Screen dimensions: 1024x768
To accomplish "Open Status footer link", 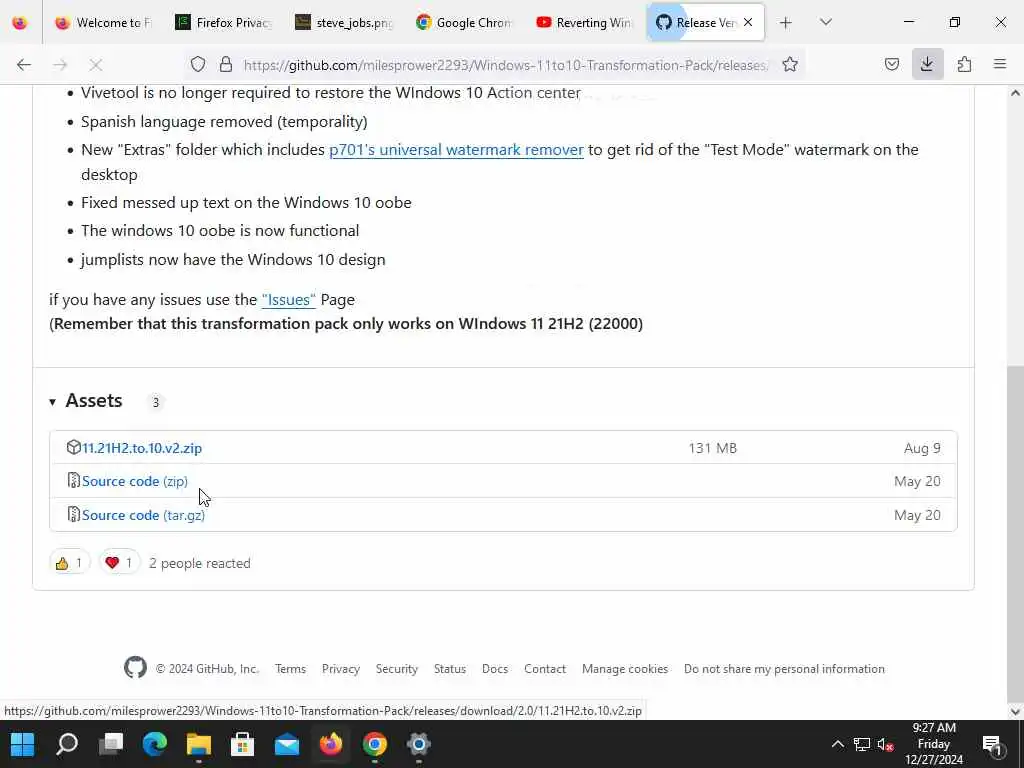I will pyautogui.click(x=449, y=669).
